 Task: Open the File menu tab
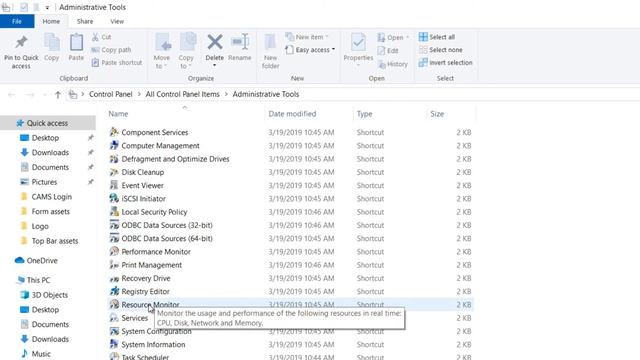click(x=17, y=21)
